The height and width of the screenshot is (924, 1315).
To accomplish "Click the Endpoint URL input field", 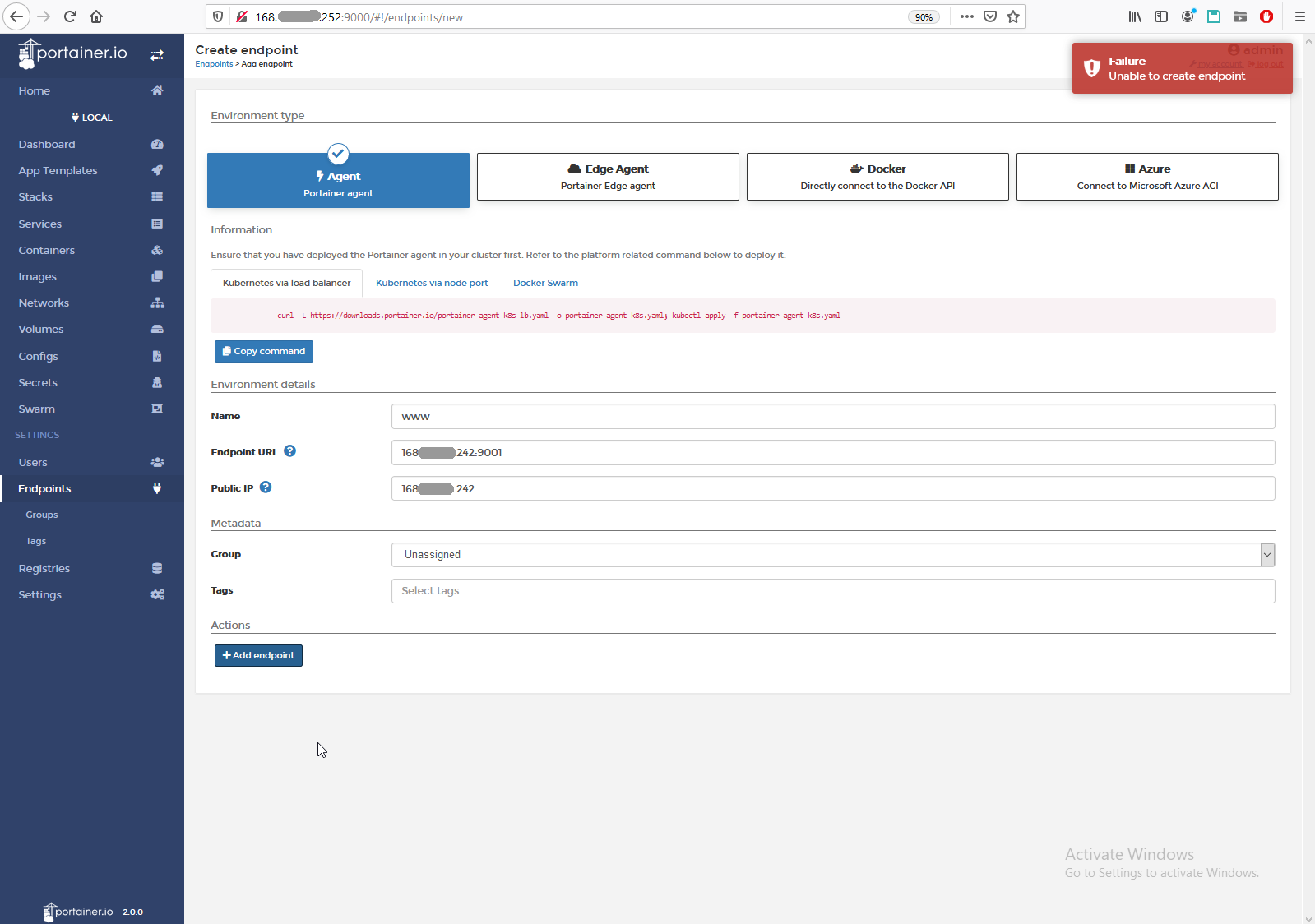I will (x=833, y=453).
